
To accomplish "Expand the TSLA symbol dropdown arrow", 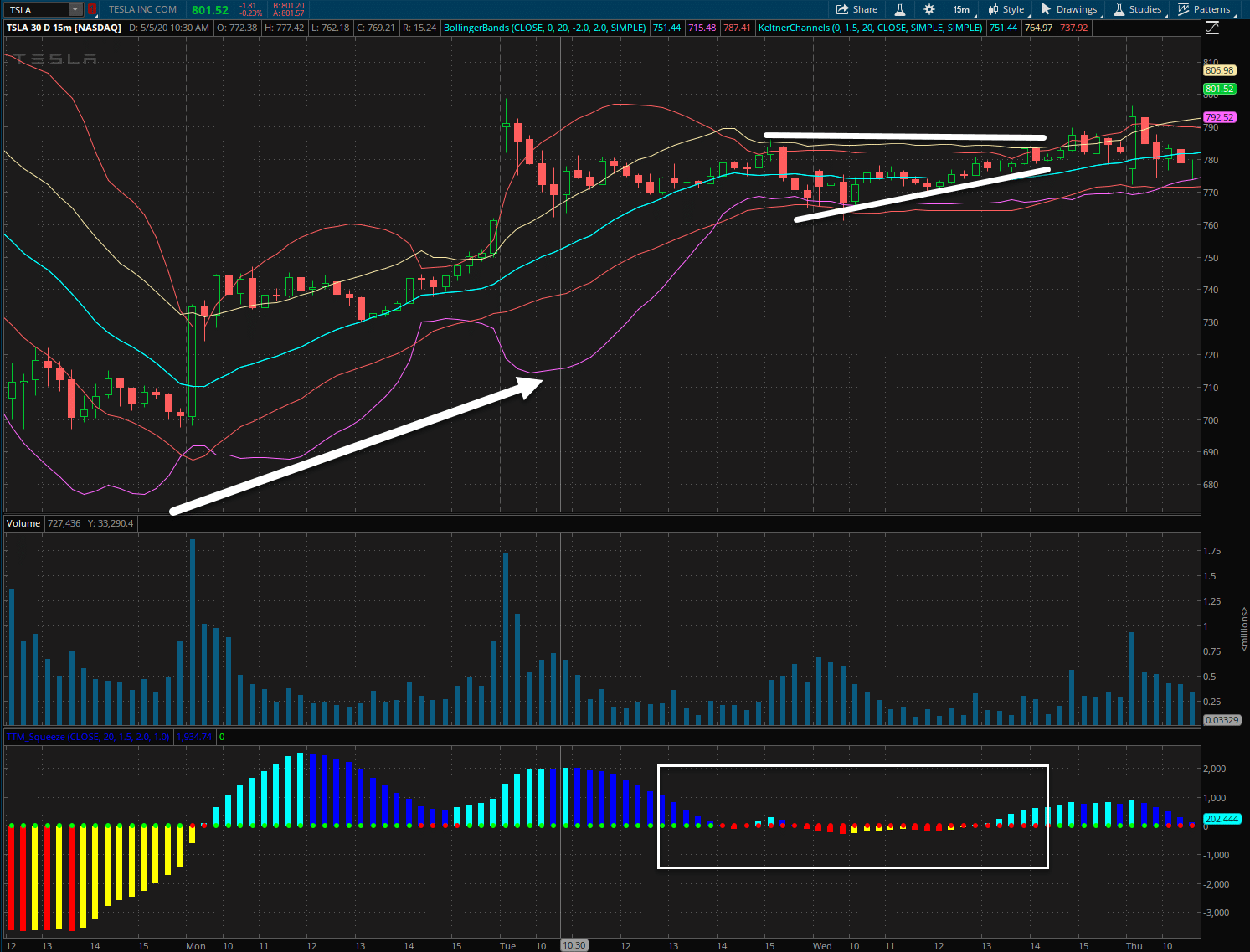I will (x=75, y=9).
